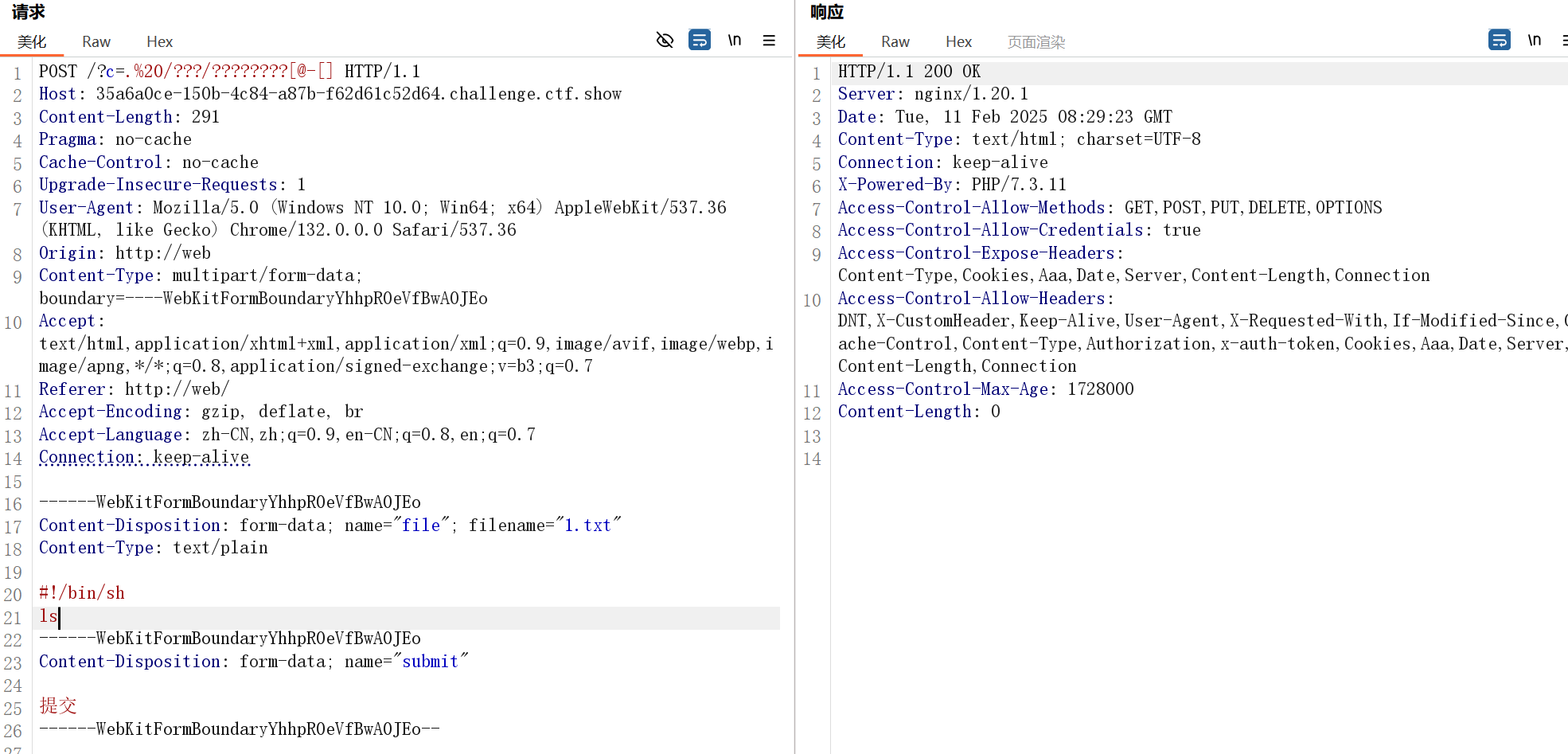Click the Host header line
Viewport: 1568px width, 754px height.
click(330, 94)
